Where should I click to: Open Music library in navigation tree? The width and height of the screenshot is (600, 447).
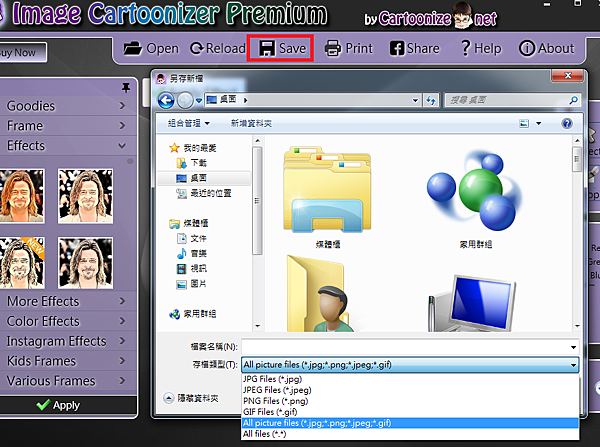coord(191,253)
